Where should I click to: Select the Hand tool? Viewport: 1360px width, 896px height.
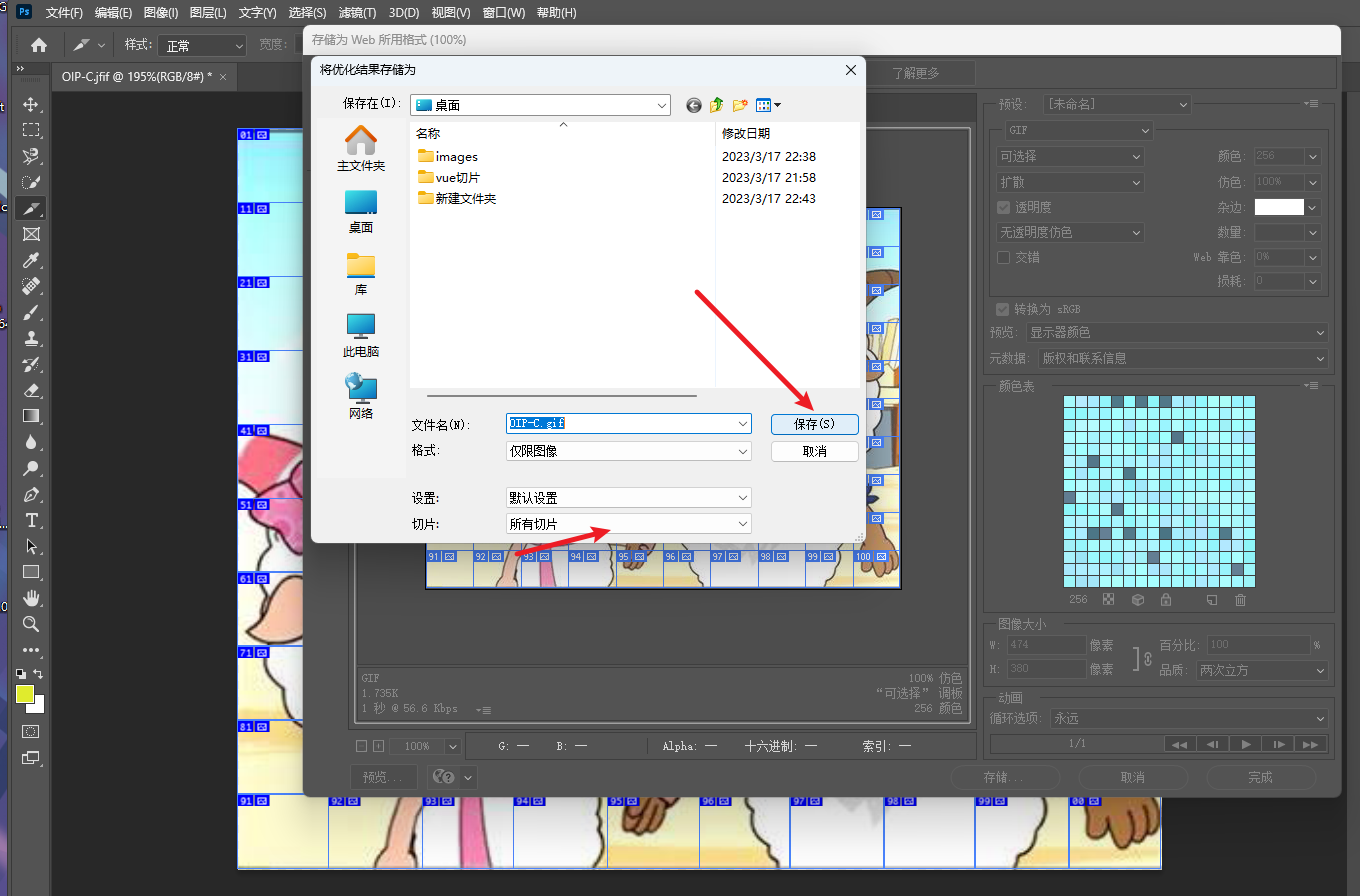(x=31, y=598)
